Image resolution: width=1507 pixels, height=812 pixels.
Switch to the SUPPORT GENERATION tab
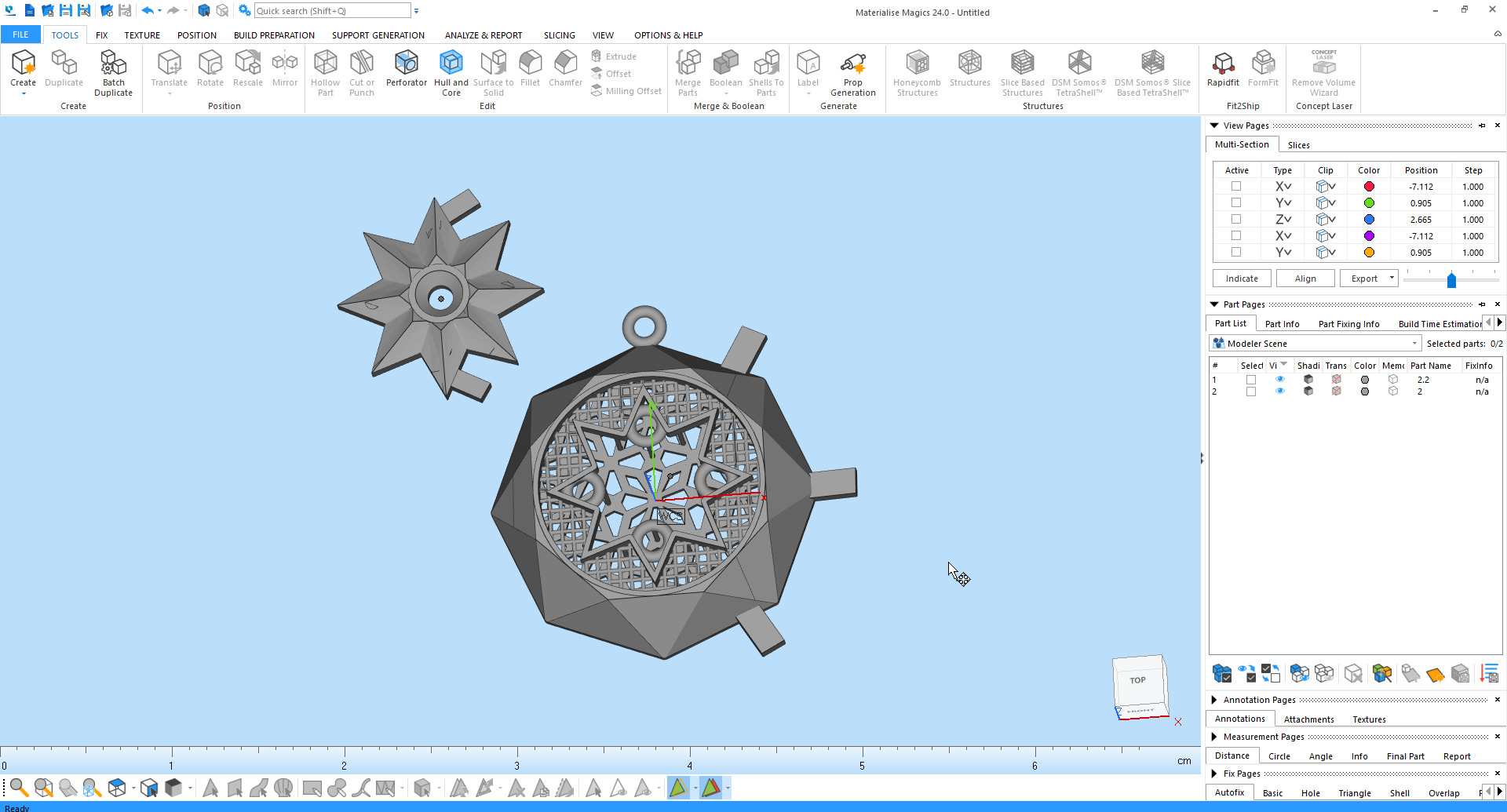tap(378, 35)
